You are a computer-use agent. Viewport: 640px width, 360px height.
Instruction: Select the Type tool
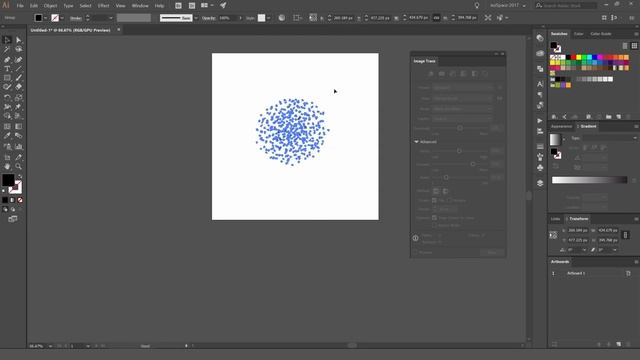tap(7, 69)
